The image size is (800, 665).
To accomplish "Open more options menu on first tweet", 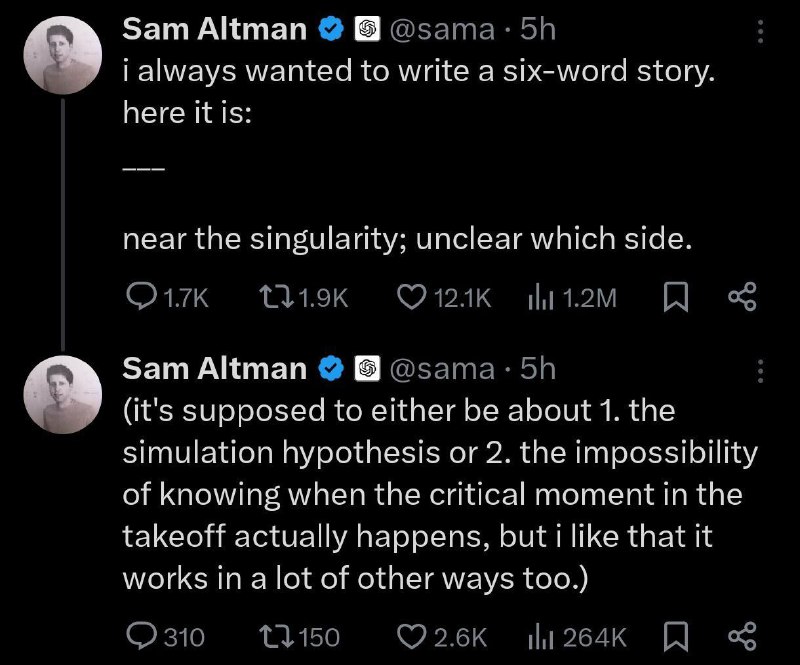I will (760, 32).
